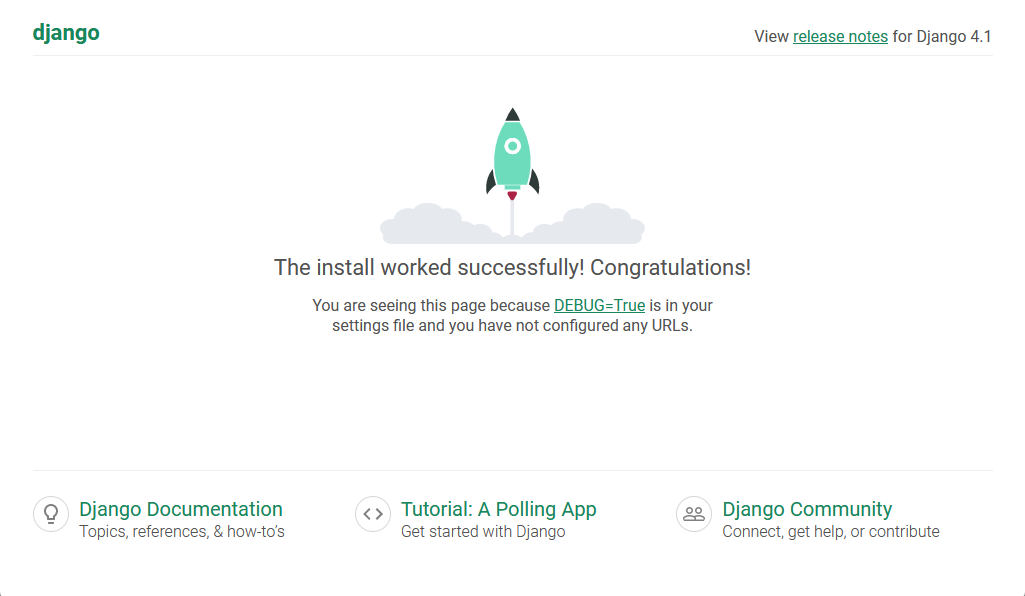Click the code brackets icon beside Tutorial
The image size is (1025, 596).
point(373,514)
